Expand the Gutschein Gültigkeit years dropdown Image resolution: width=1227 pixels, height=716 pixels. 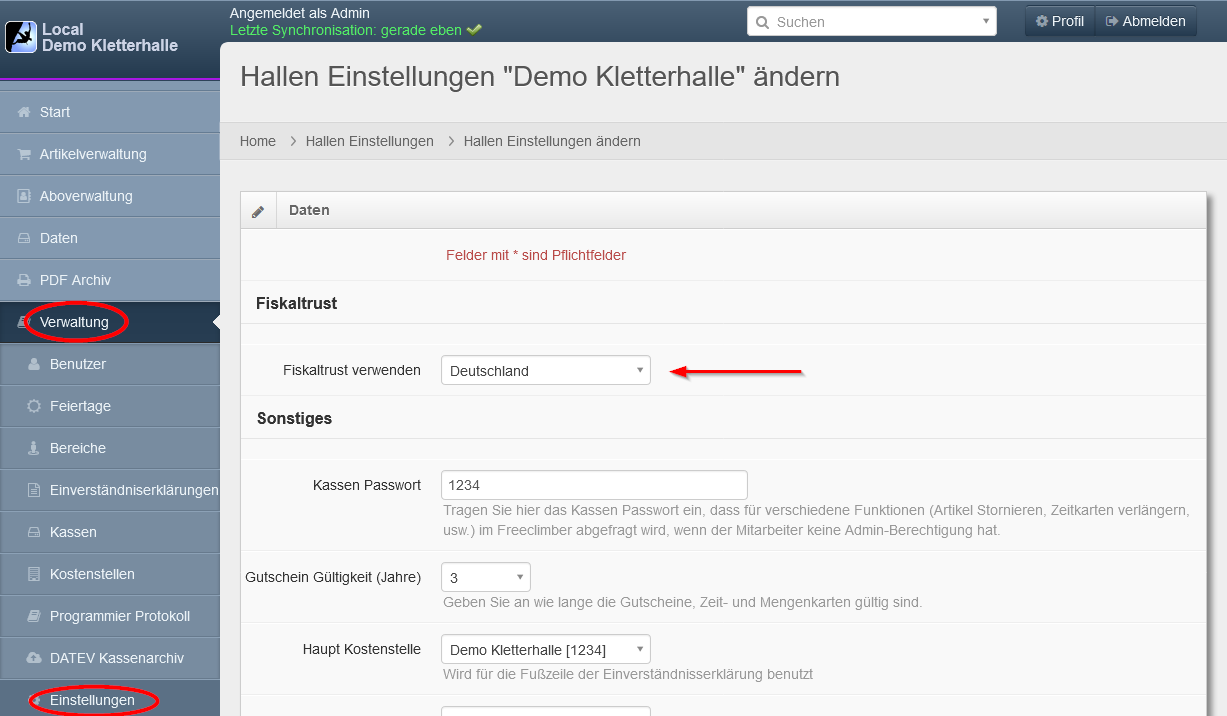coord(485,578)
